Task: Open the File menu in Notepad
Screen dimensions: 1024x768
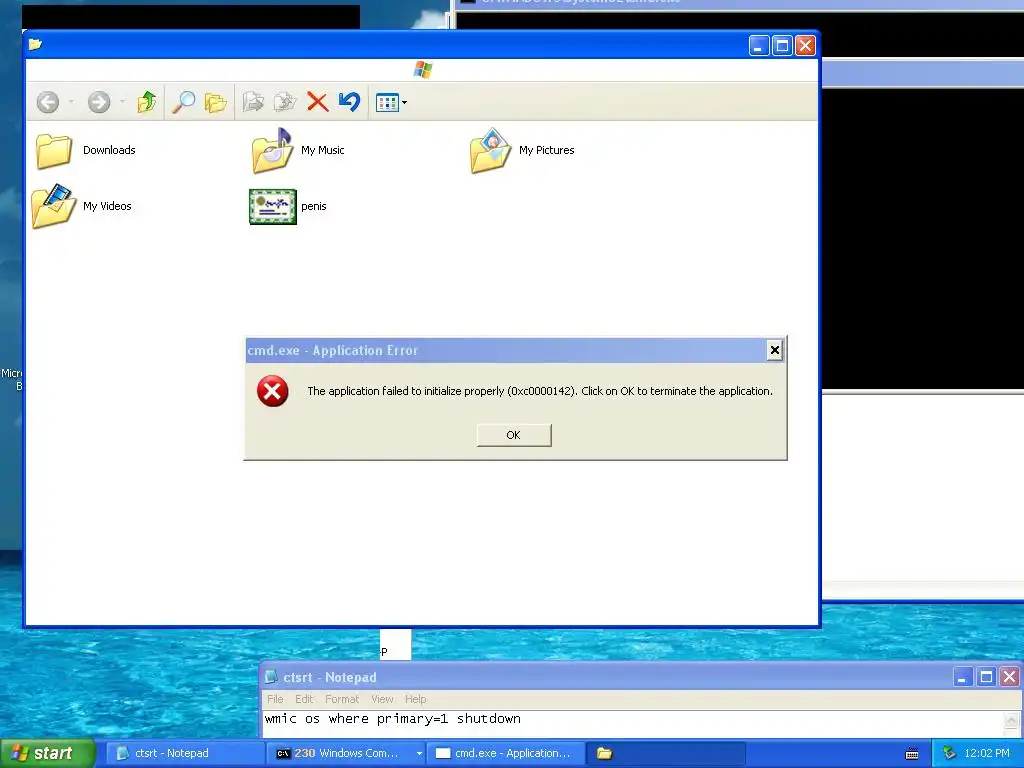Action: click(275, 699)
